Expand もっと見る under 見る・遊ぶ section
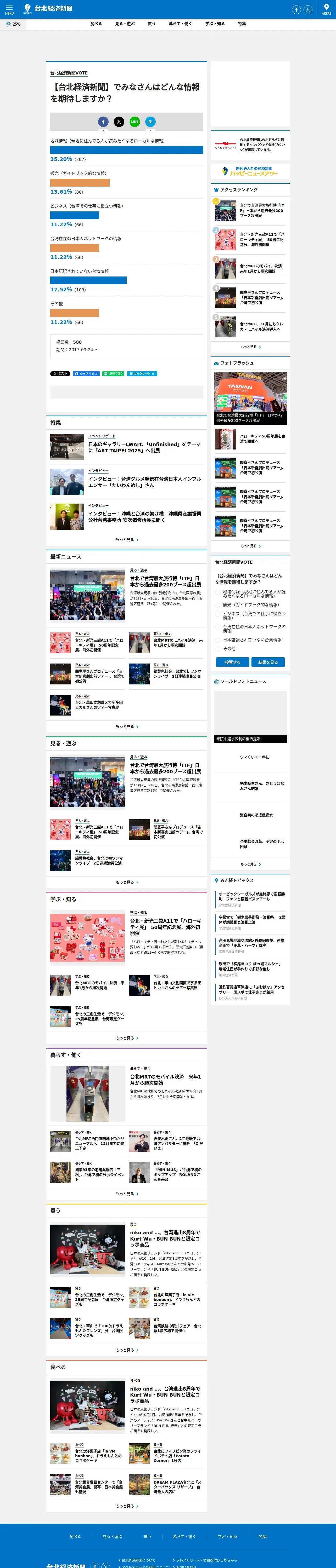336x1568 pixels. coord(127,883)
